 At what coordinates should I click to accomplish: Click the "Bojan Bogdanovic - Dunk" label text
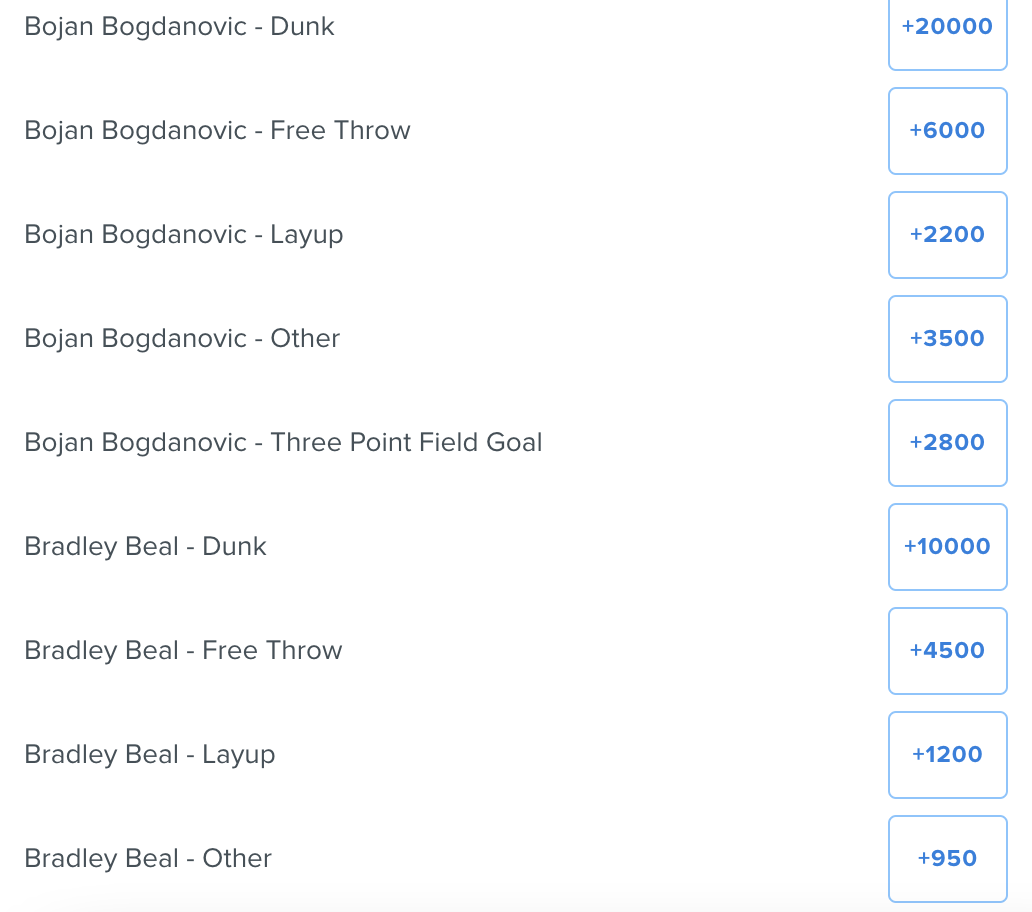click(179, 26)
